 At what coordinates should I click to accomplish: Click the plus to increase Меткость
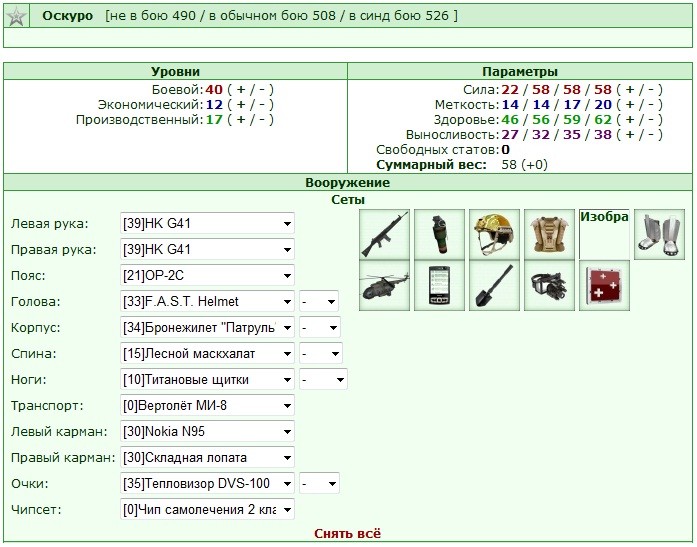[630, 105]
